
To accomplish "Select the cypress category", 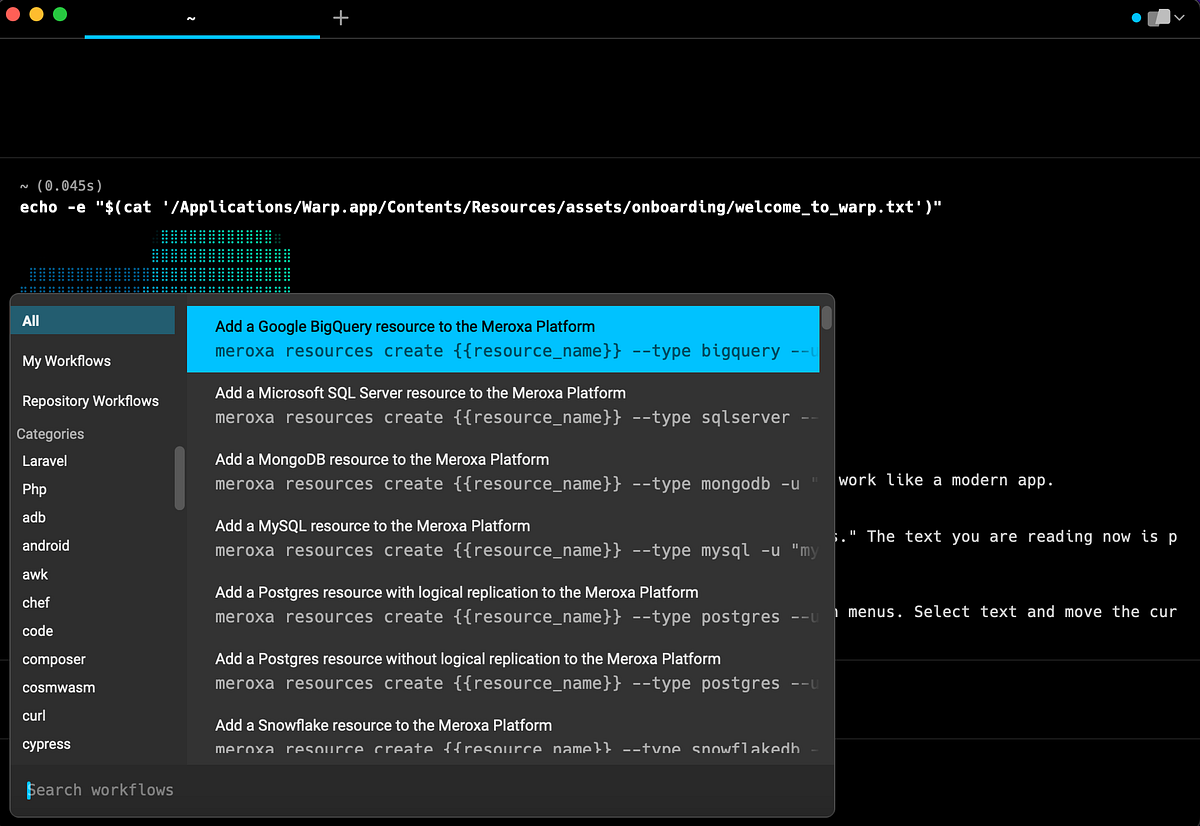I will pyautogui.click(x=44, y=744).
